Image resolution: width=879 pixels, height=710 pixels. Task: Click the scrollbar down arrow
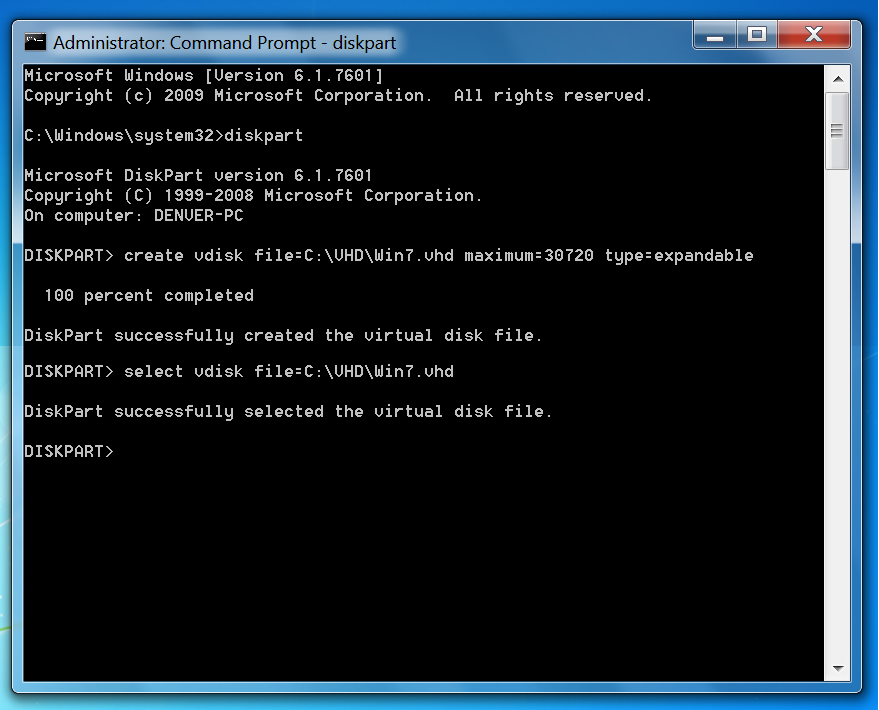(838, 668)
